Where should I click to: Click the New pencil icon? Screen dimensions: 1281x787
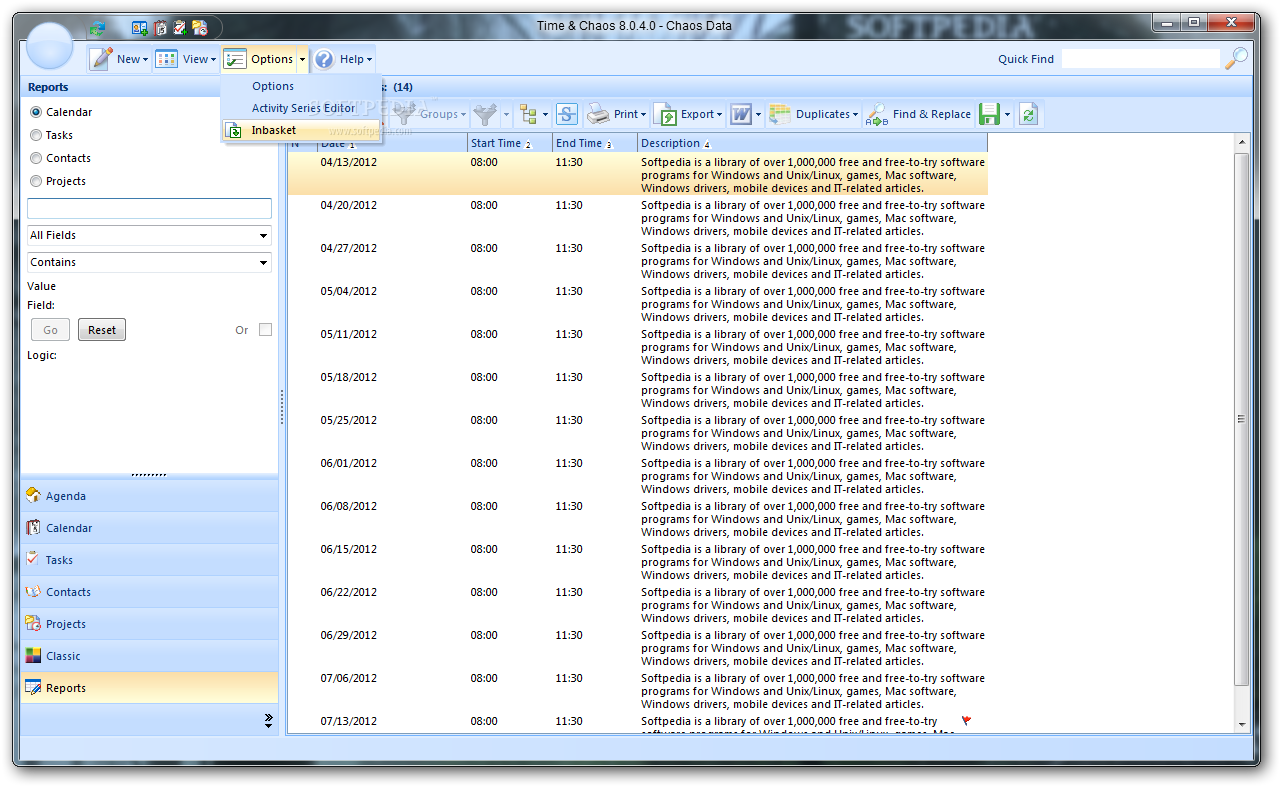tap(102, 59)
